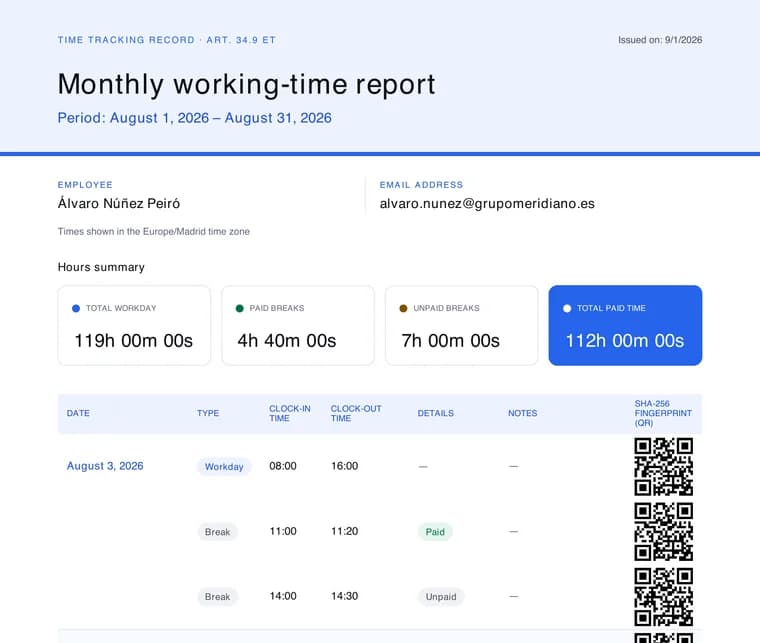Select the Total Workday card
Image resolution: width=760 pixels, height=643 pixels.
(x=134, y=325)
